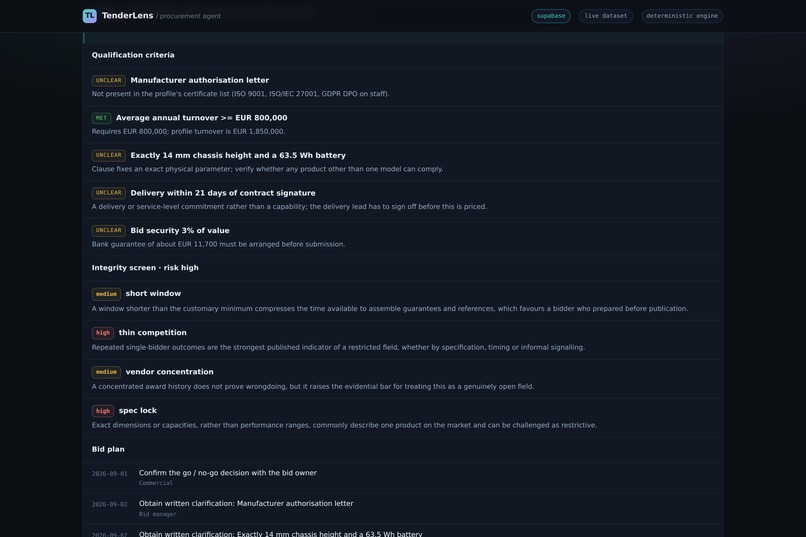Click UNCLEAR badge beside Bid security
Screen dimensions: 806x537
(108, 231)
